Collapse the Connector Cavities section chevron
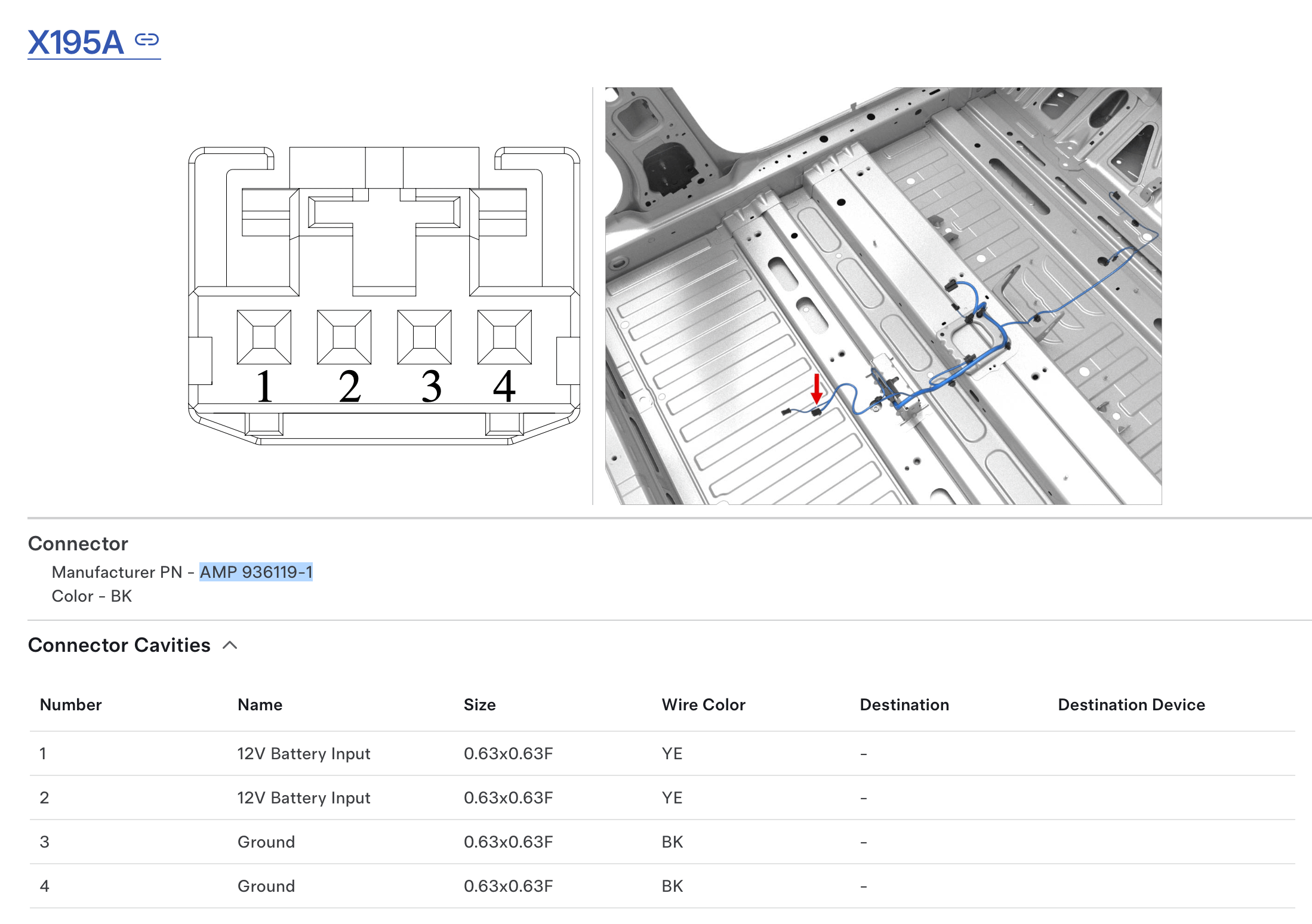The width and height of the screenshot is (1312, 924). point(230,645)
